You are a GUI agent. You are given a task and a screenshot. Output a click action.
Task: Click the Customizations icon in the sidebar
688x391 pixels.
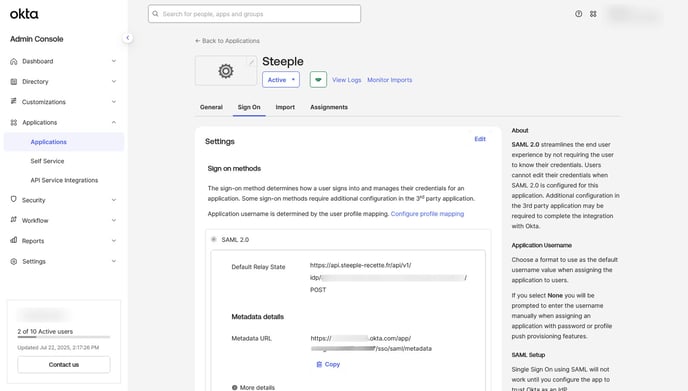[14, 101]
